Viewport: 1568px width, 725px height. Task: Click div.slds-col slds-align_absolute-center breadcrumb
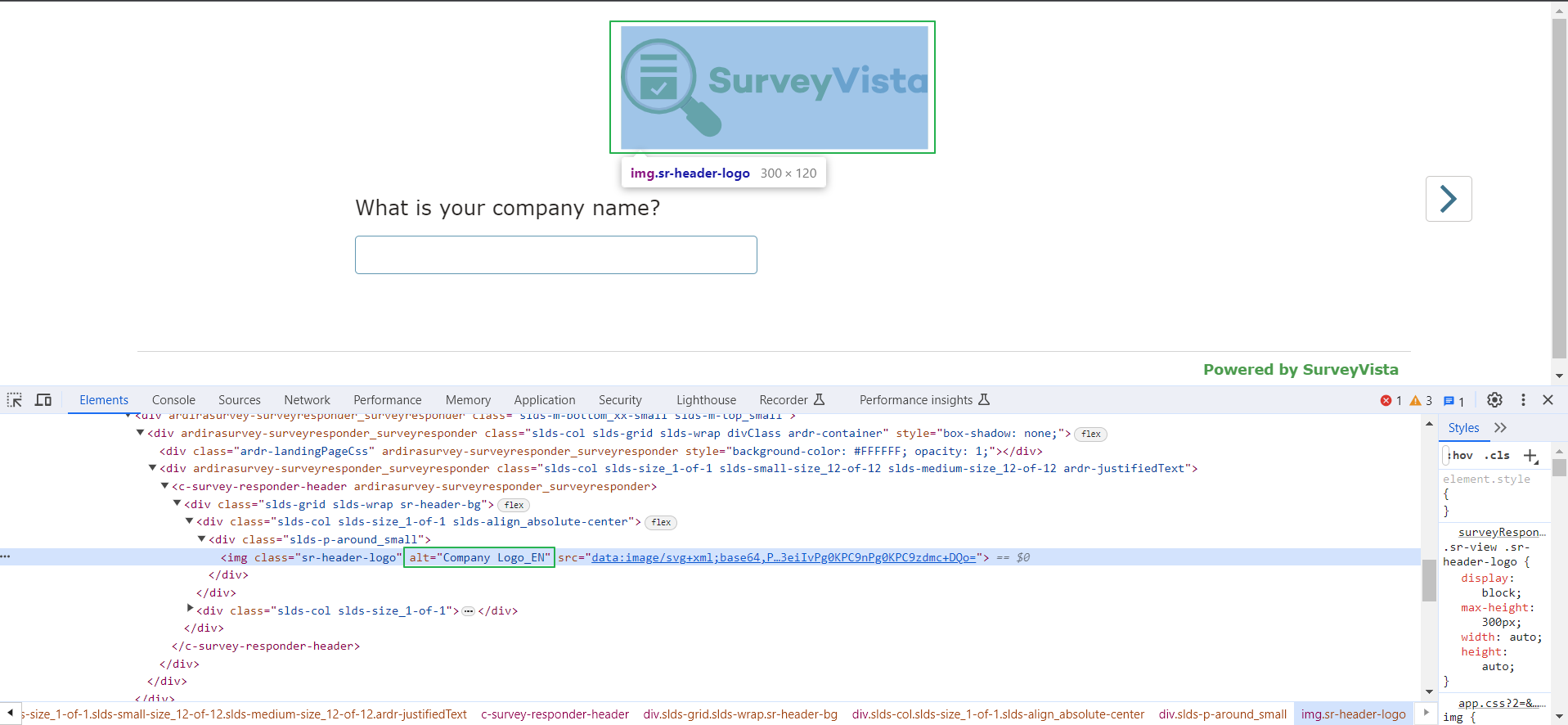pyautogui.click(x=998, y=714)
